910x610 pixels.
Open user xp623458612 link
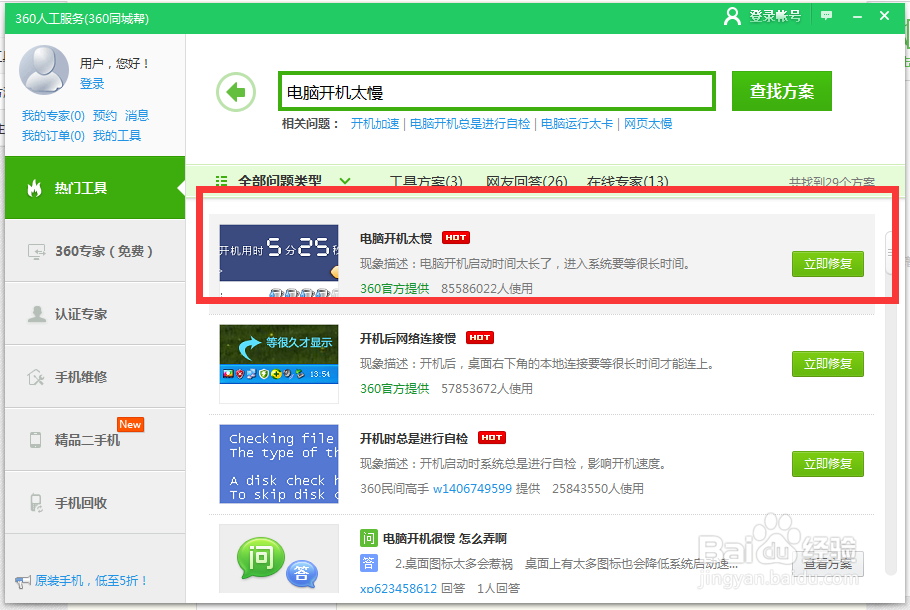click(398, 589)
